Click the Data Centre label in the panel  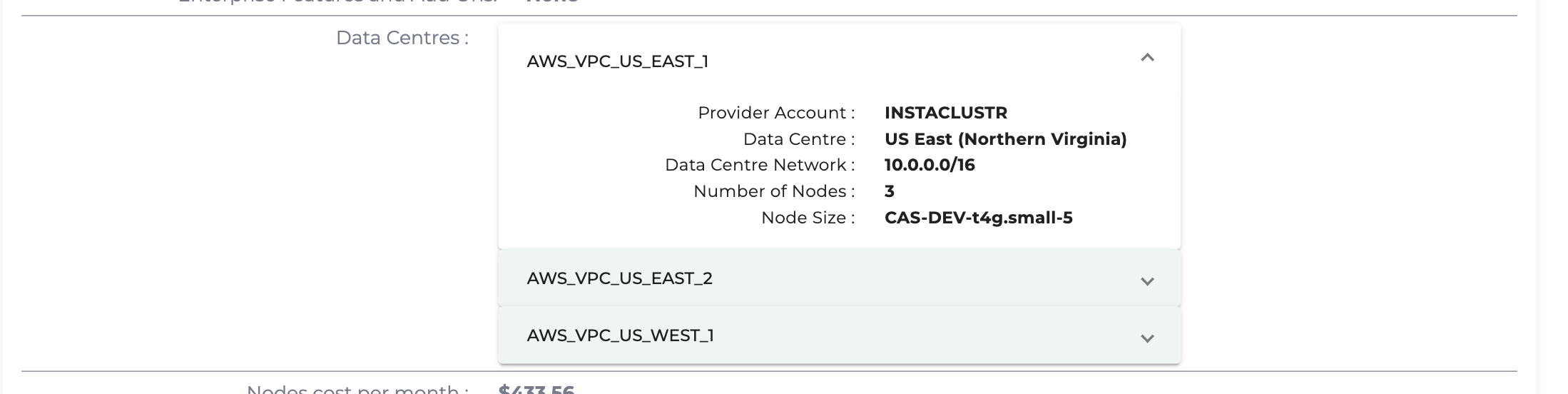pyautogui.click(x=798, y=139)
